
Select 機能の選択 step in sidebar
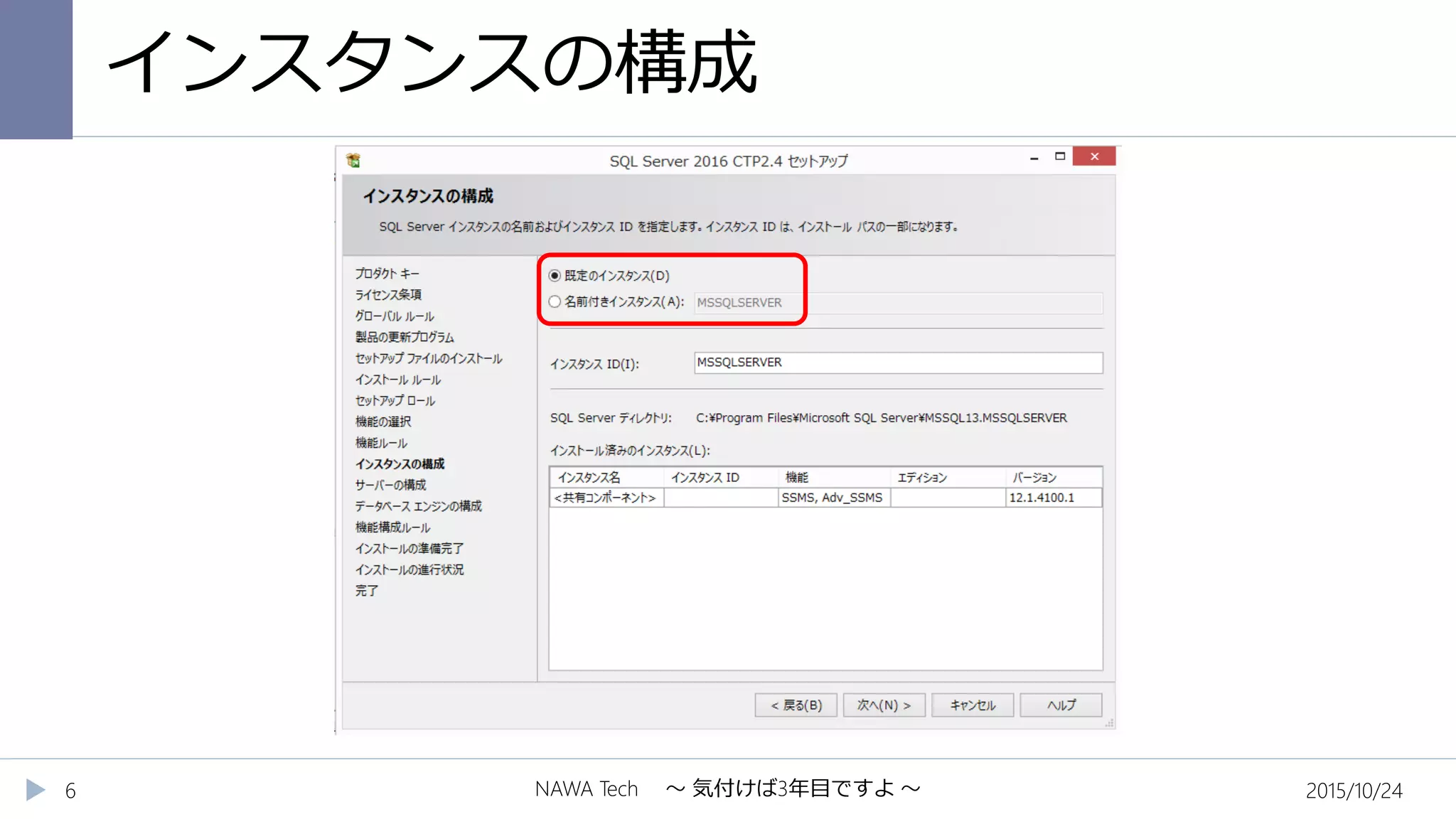[x=383, y=422]
